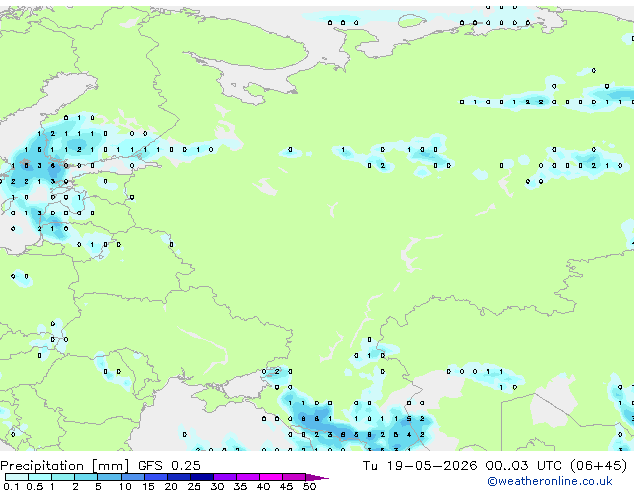
Task: Pick the legend swatch between 2 and 5
Action: coord(86,477)
